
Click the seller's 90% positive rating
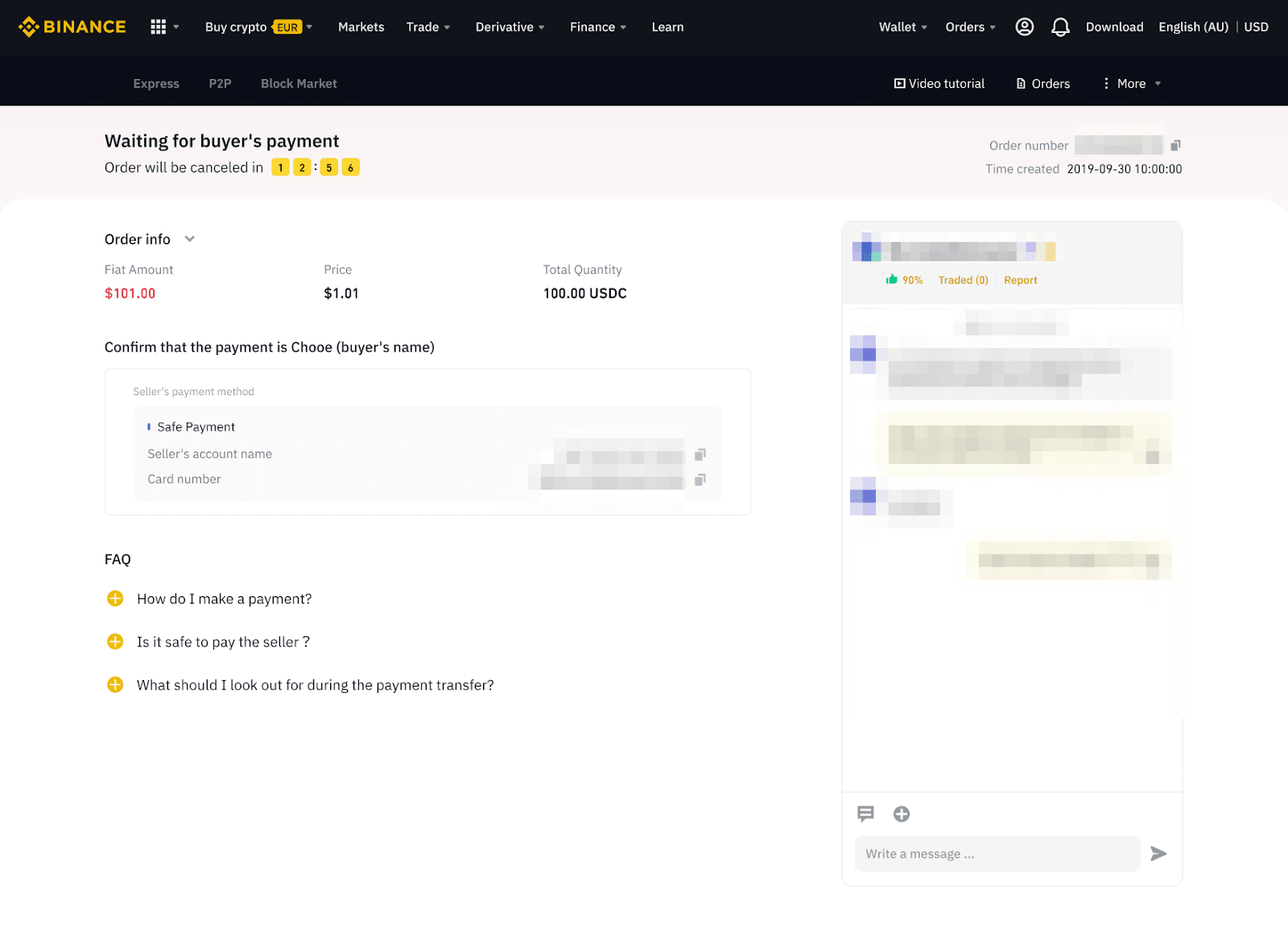pos(905,280)
